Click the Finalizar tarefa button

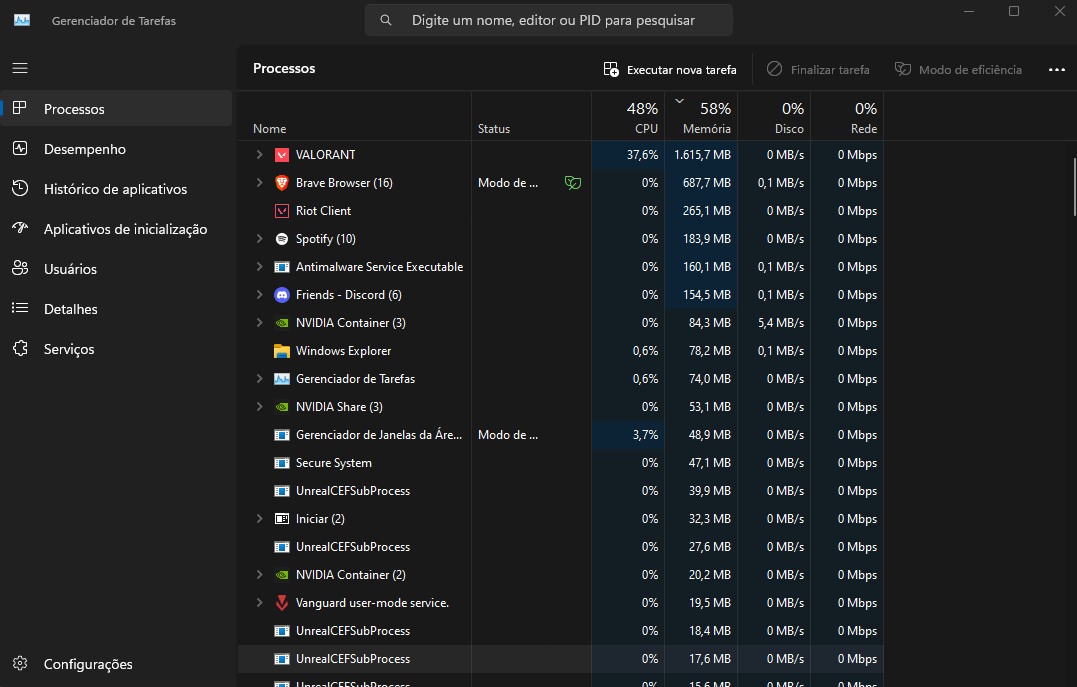coord(818,69)
